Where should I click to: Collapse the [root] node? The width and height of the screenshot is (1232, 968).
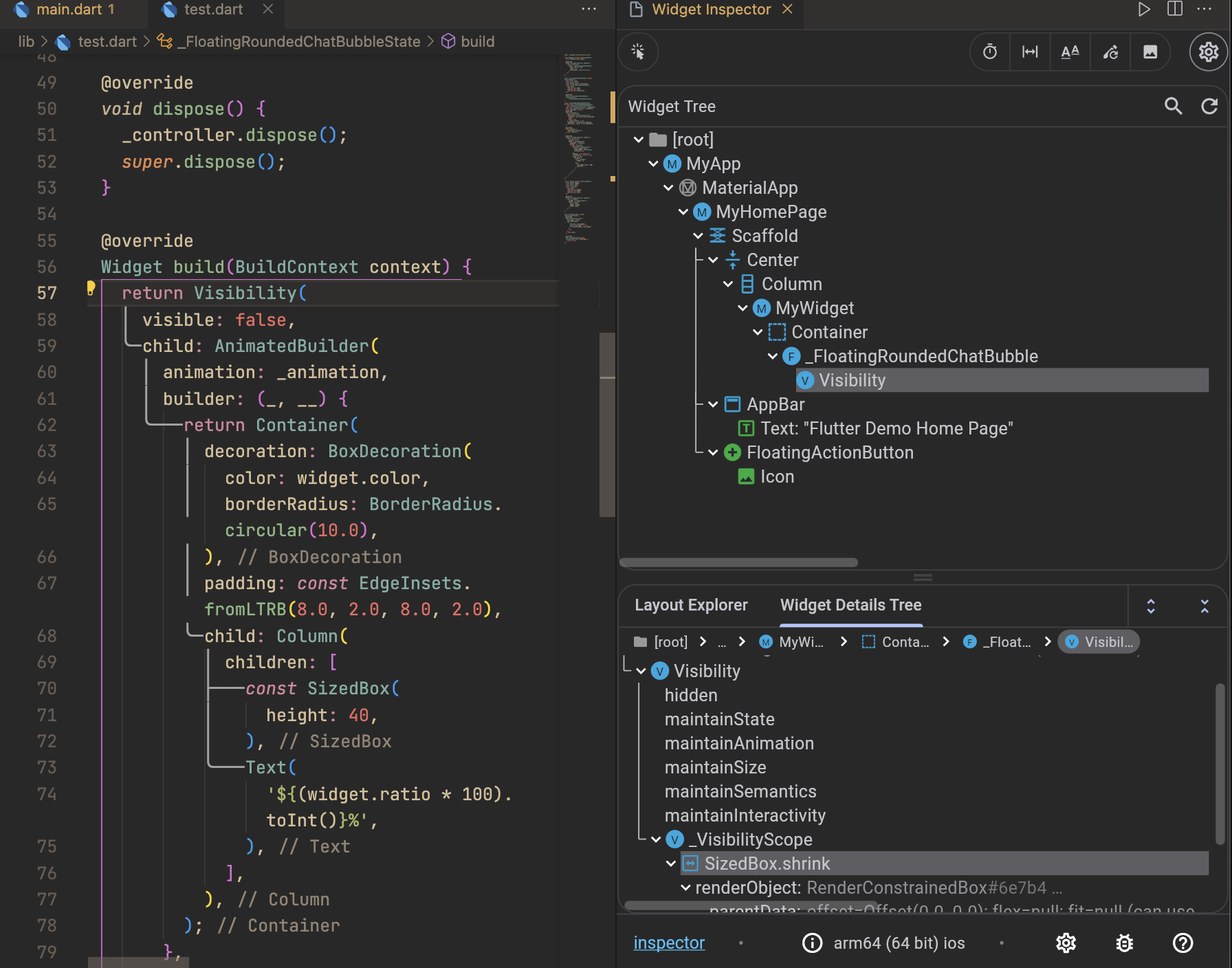pyautogui.click(x=639, y=140)
